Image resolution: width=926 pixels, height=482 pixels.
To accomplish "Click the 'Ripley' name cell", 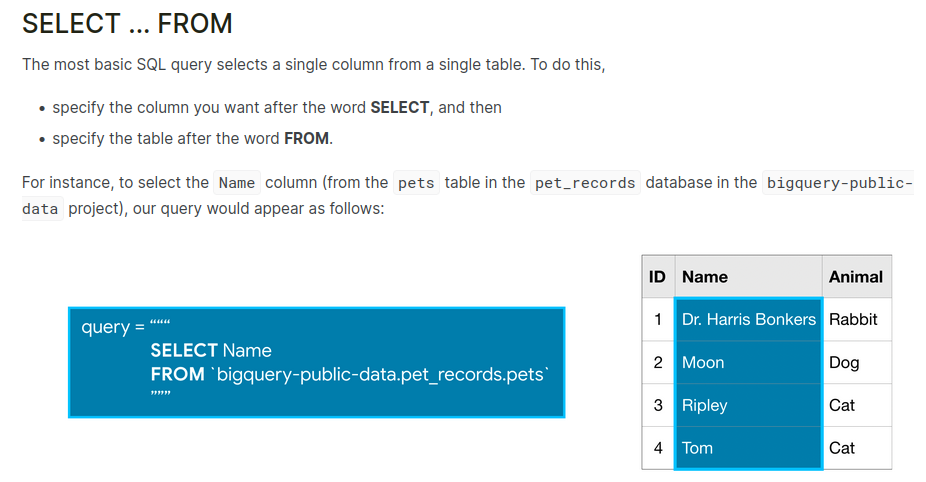I will point(704,405).
